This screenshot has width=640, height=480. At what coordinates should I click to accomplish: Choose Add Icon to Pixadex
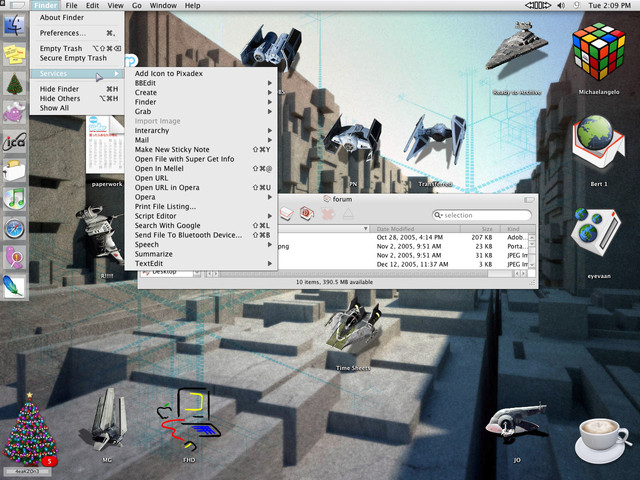tap(202, 73)
